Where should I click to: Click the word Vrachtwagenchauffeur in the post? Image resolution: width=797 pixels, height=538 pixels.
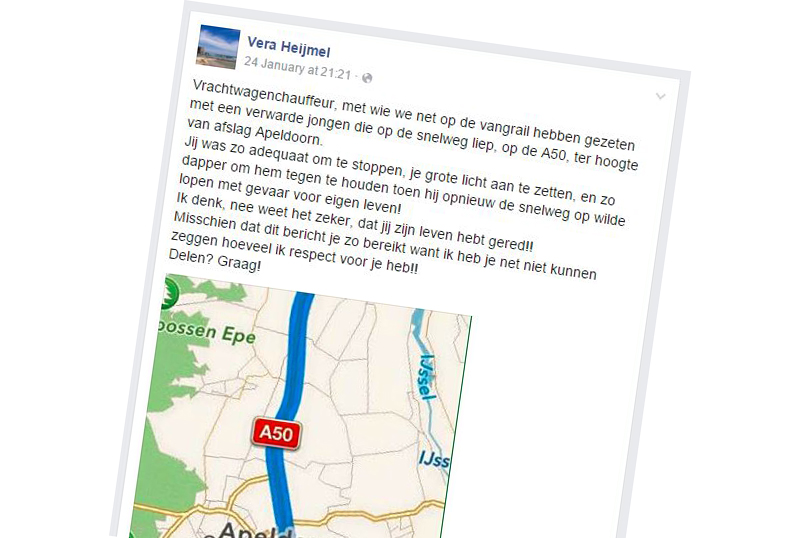pos(264,94)
